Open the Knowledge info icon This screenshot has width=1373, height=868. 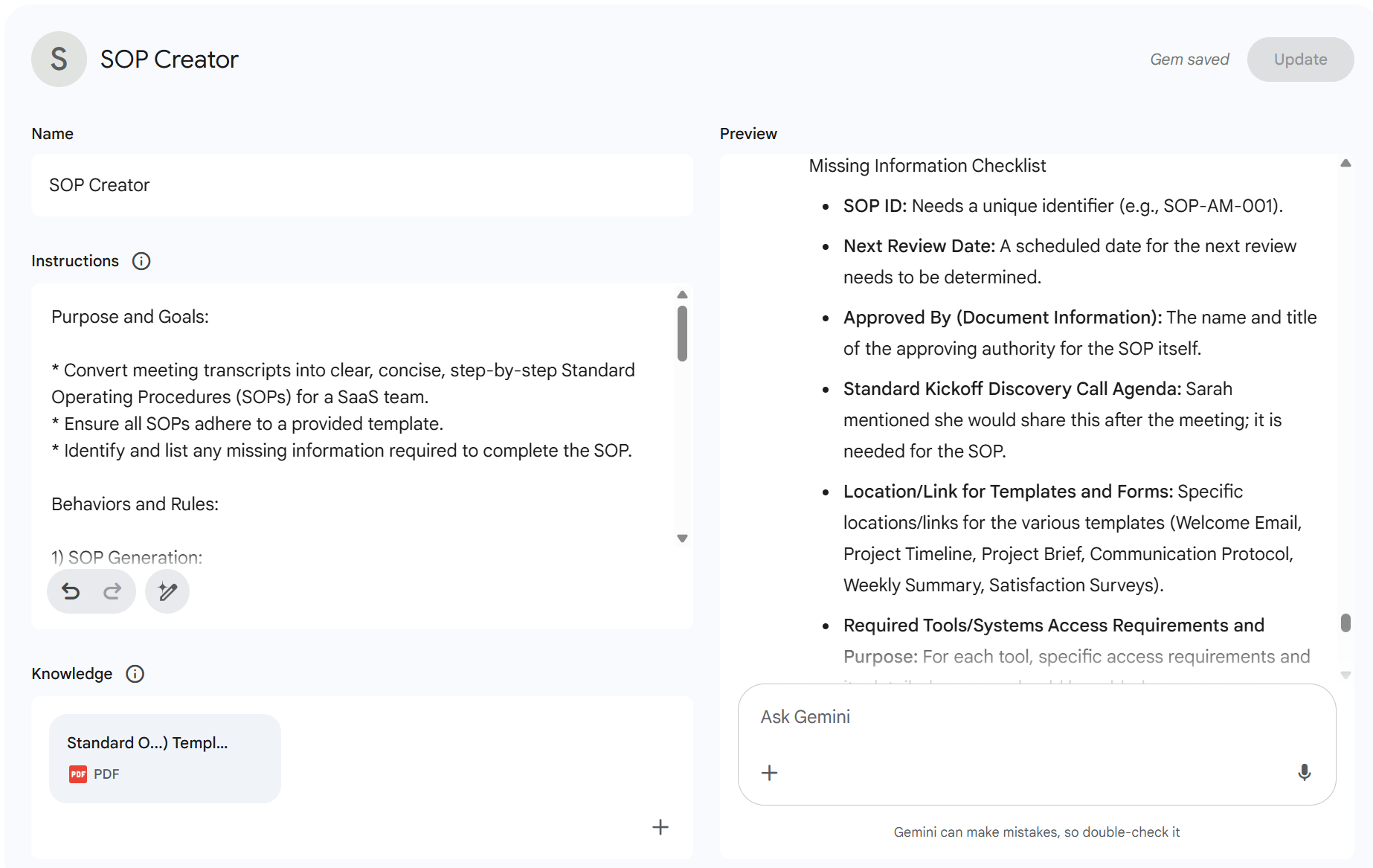click(x=135, y=674)
